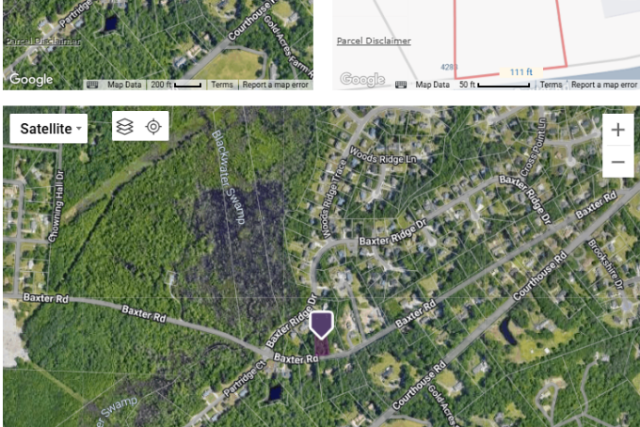Image resolution: width=640 pixels, height=427 pixels.
Task: Click the Google logo on parcel map
Action: coord(362,80)
